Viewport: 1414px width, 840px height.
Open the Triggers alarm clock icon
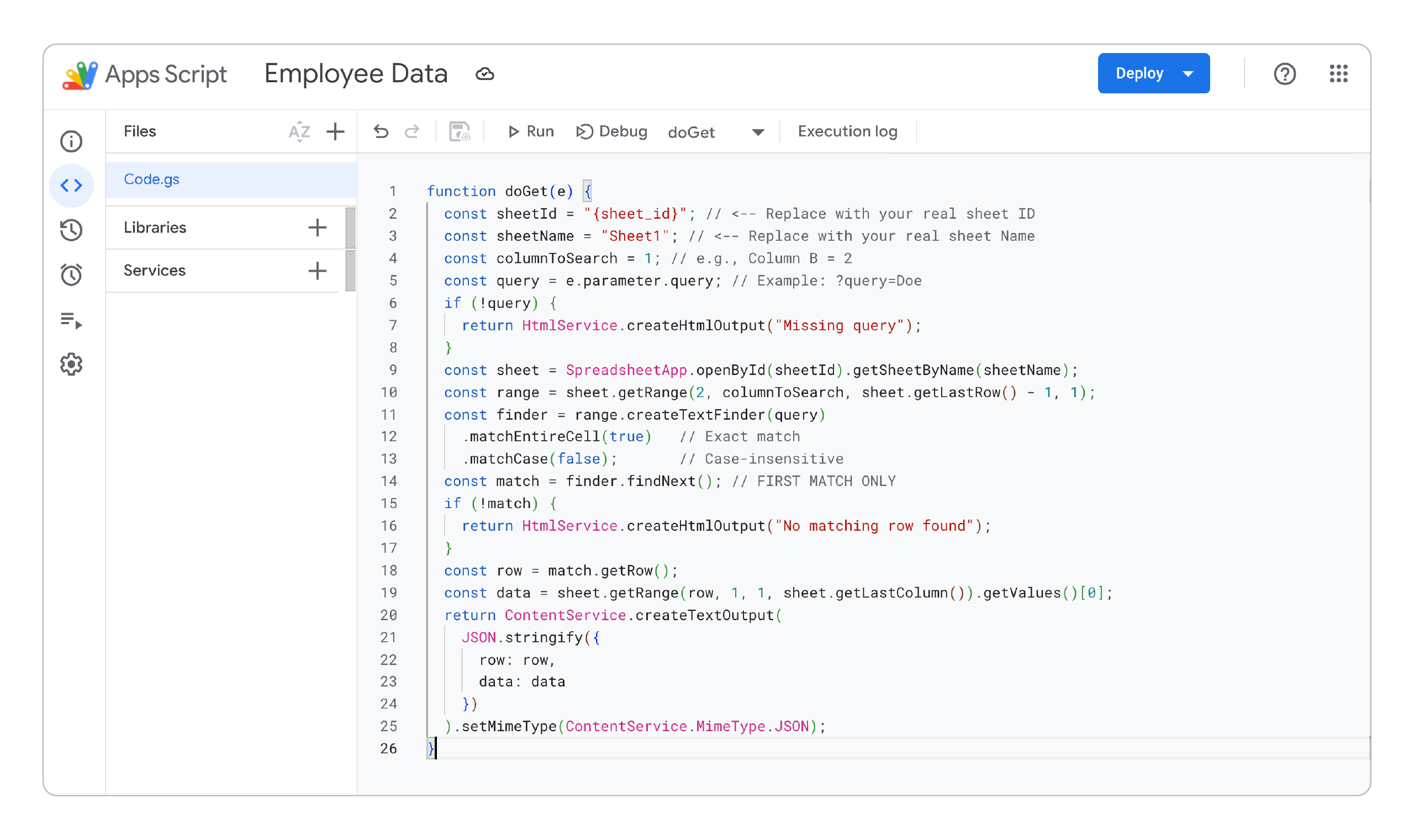(x=71, y=275)
